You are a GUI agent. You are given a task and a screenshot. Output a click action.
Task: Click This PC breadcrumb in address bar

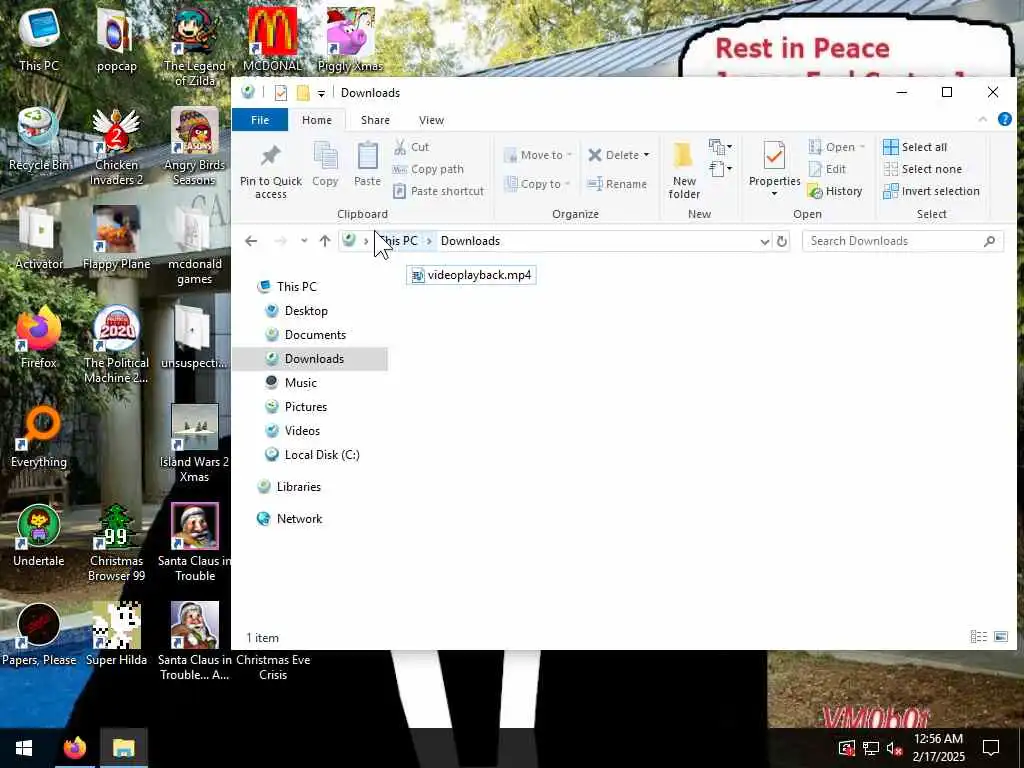[x=398, y=241]
